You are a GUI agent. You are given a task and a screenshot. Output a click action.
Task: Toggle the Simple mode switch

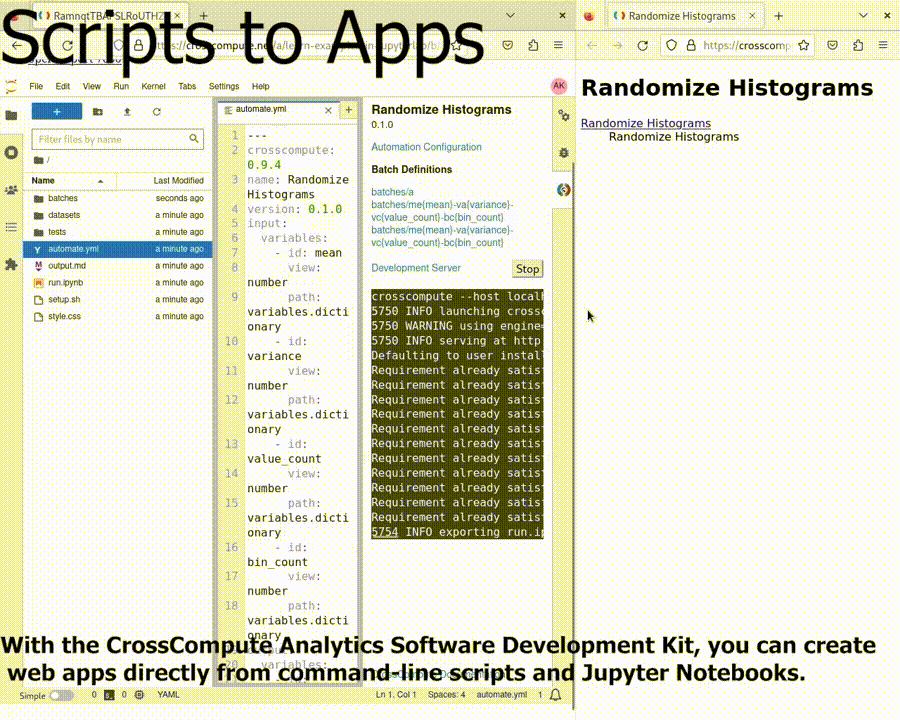(x=61, y=695)
